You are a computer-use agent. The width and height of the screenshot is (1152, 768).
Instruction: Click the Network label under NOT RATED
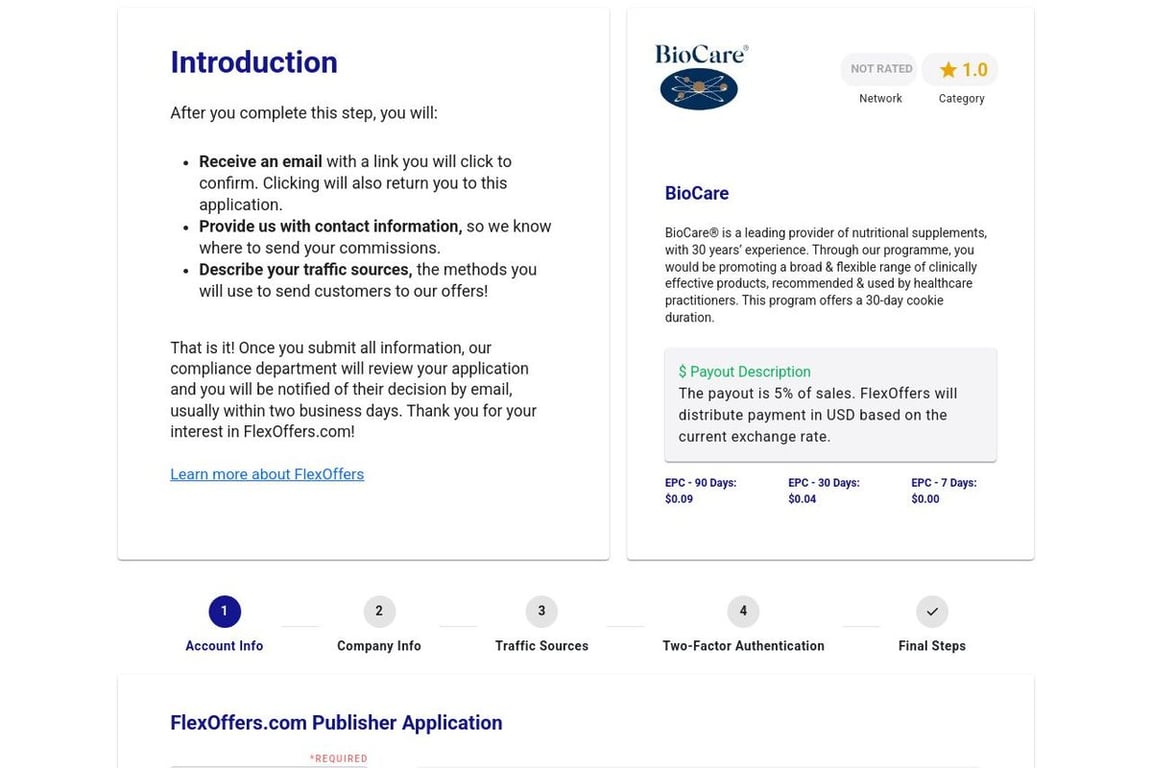880,98
